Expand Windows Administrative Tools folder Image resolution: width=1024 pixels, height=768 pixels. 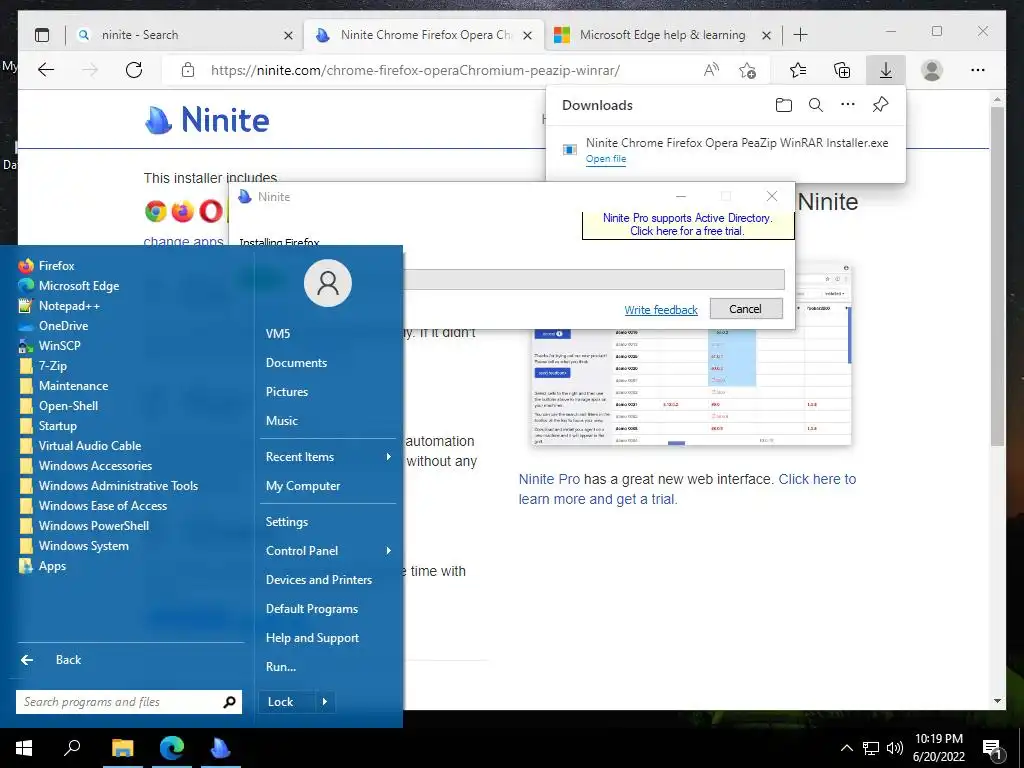[x=108, y=485]
